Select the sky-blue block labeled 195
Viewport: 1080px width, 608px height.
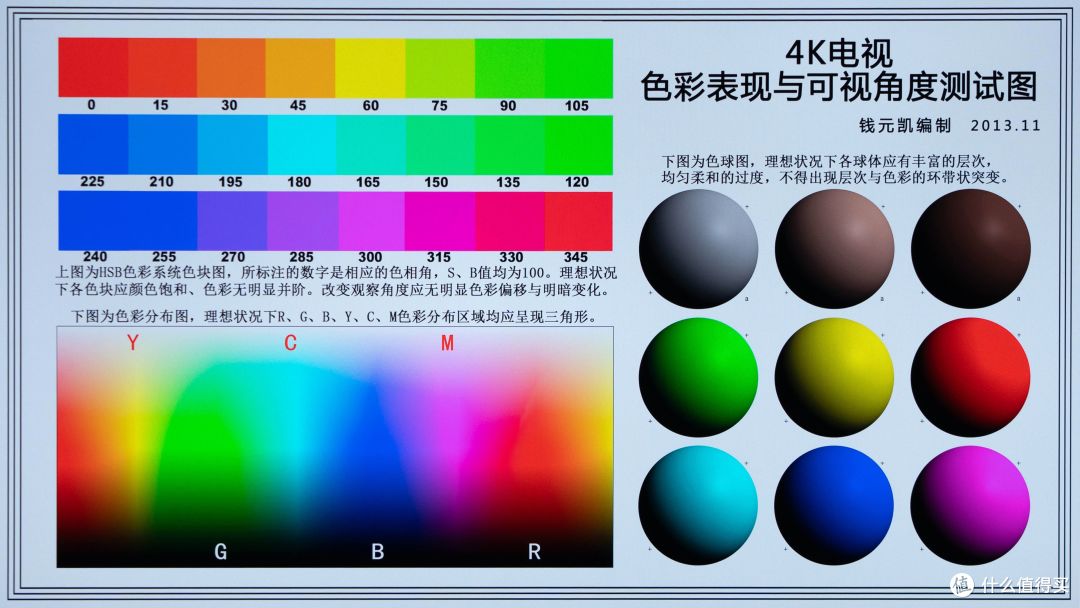click(232, 145)
